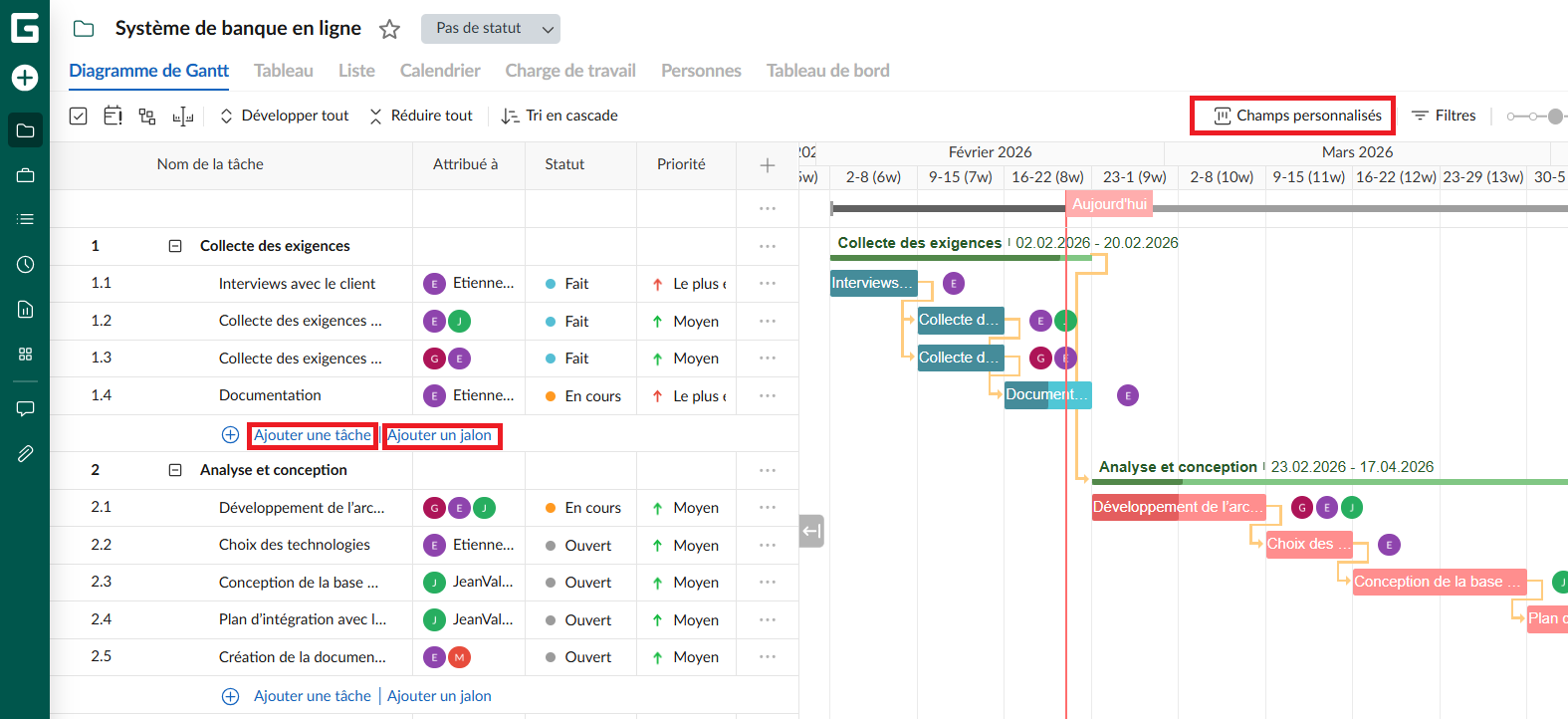
Task: Collapse the Collecte des exigences group
Action: click(x=175, y=246)
